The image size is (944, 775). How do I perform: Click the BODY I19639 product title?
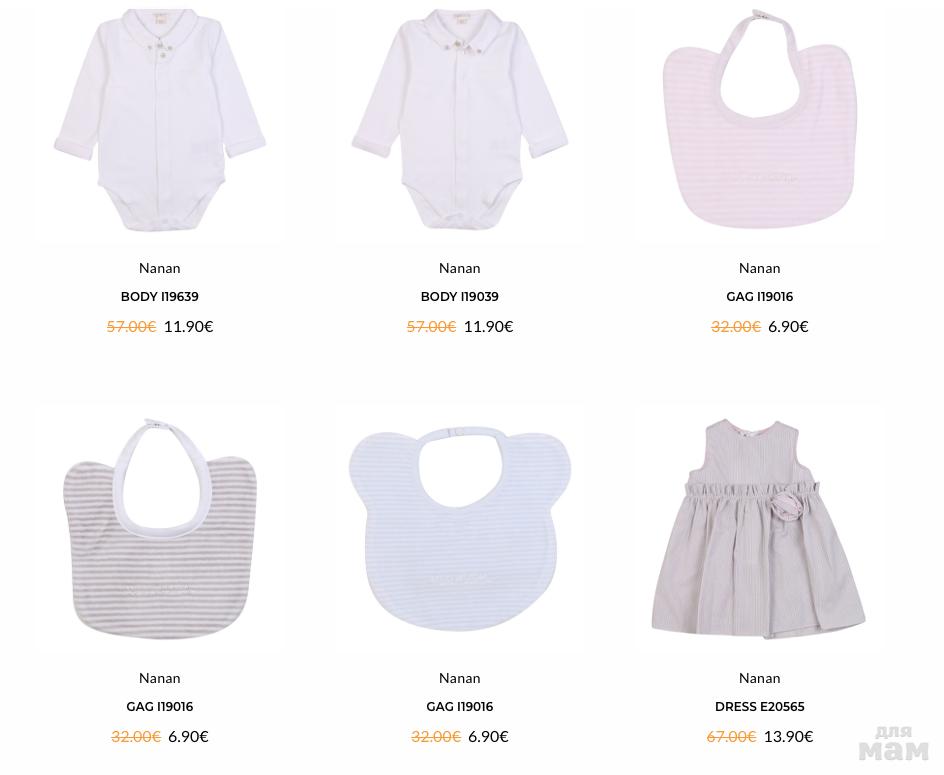click(x=160, y=296)
